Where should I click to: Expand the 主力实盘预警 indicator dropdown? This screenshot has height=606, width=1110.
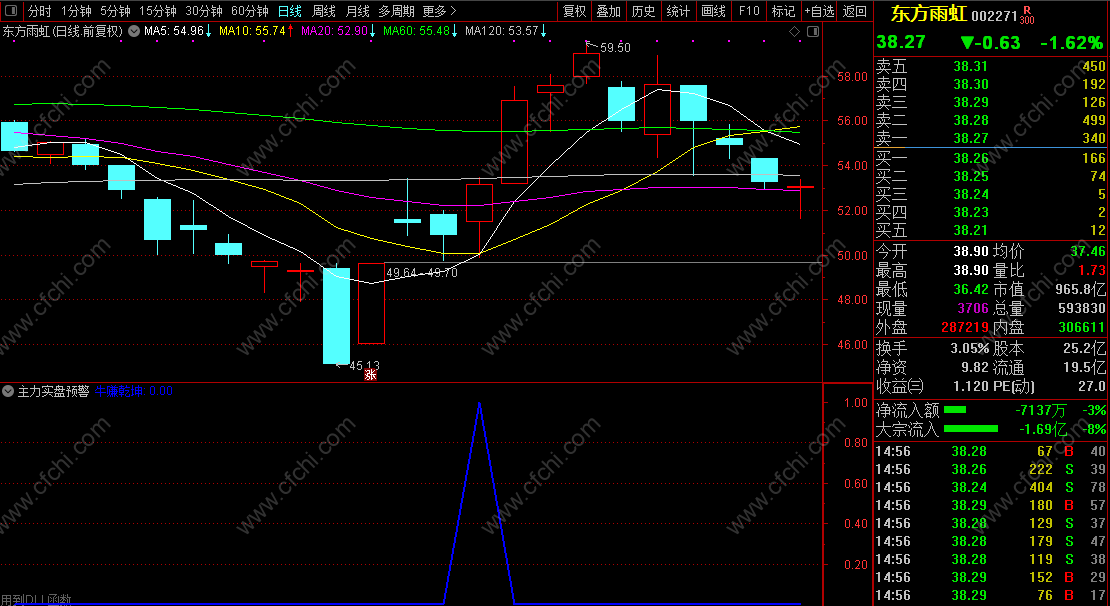[x=8, y=391]
